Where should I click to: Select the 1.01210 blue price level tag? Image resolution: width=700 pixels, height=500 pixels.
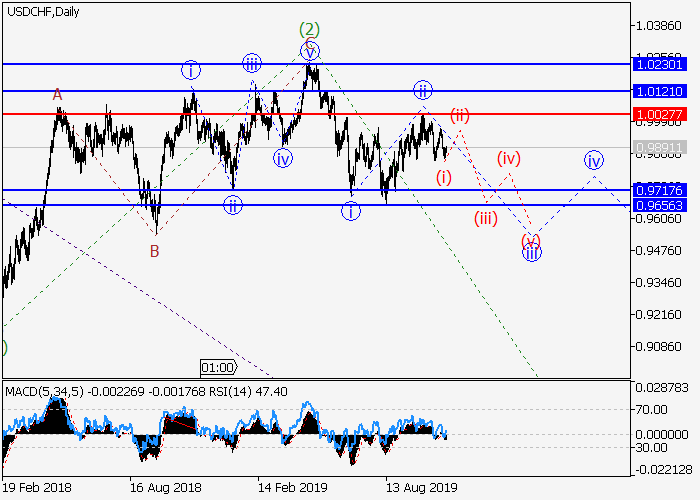click(x=659, y=91)
